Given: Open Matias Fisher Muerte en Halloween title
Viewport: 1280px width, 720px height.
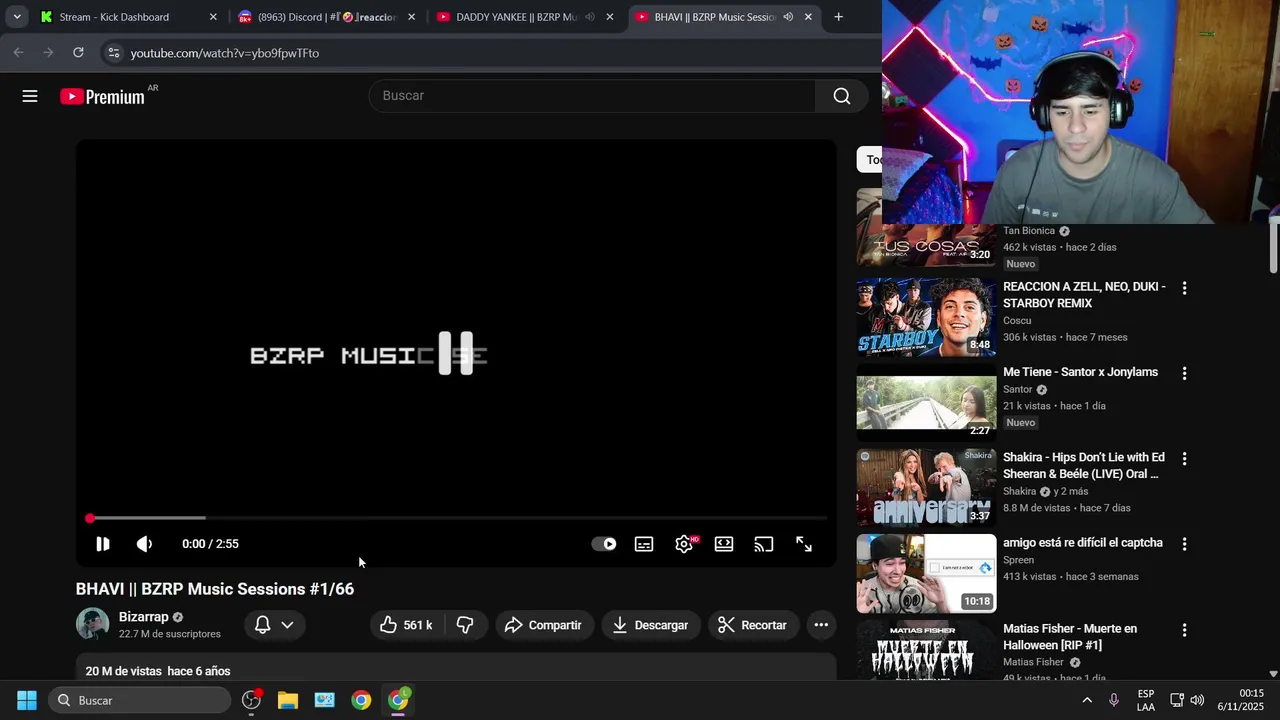Looking at the screenshot, I should click(x=1070, y=637).
